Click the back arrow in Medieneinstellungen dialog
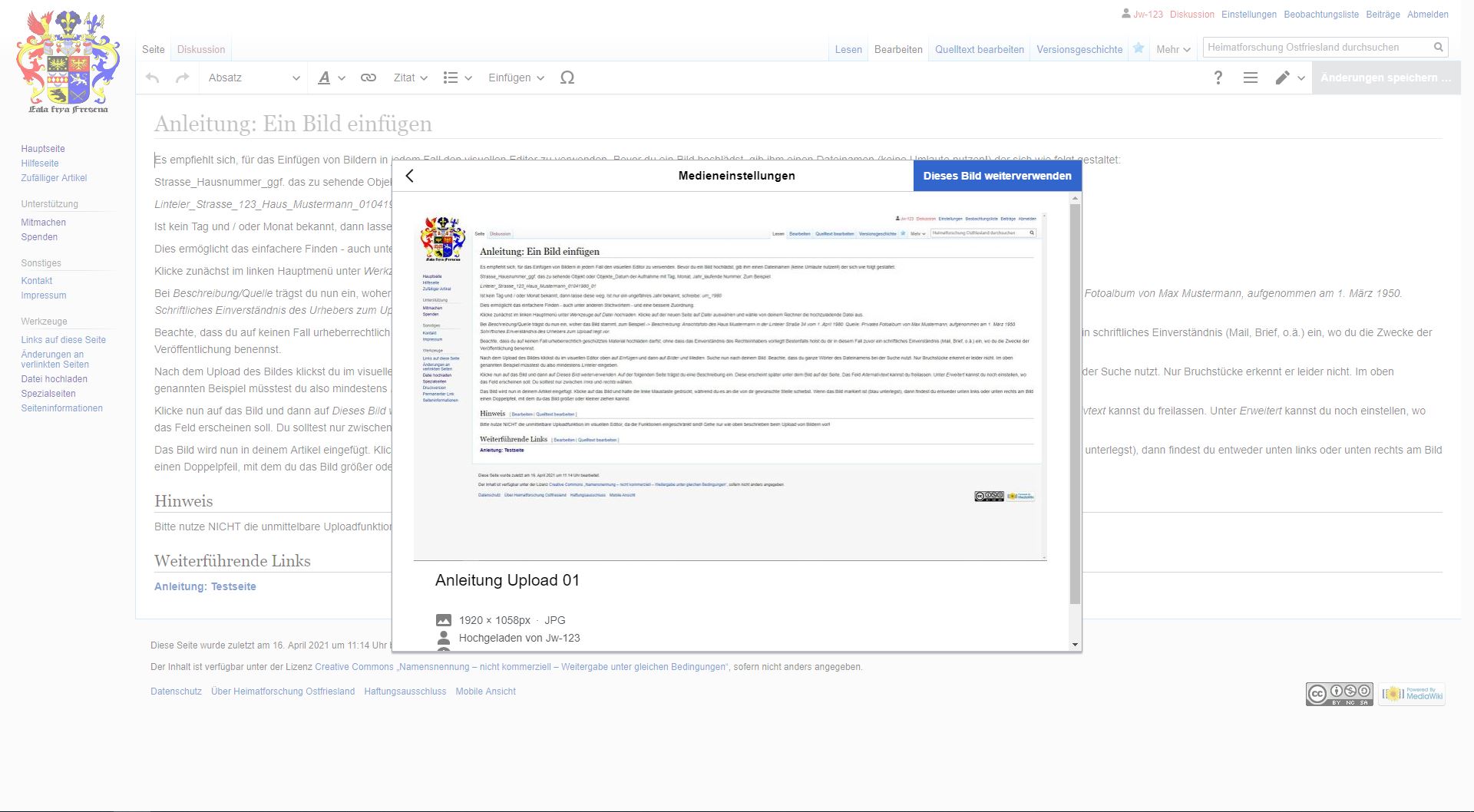This screenshot has width=1474, height=812. pyautogui.click(x=410, y=176)
